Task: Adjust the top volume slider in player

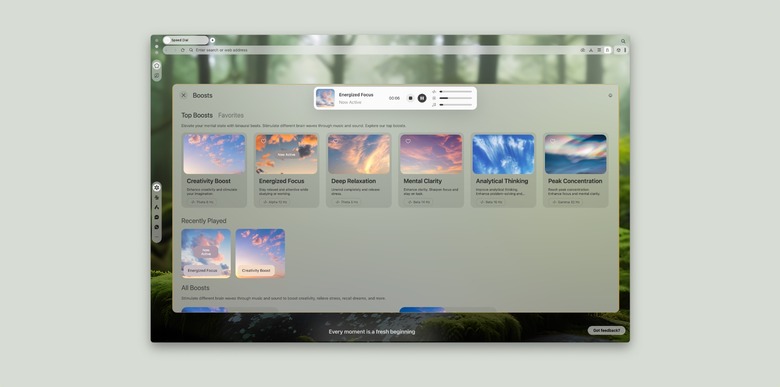Action: (456, 92)
